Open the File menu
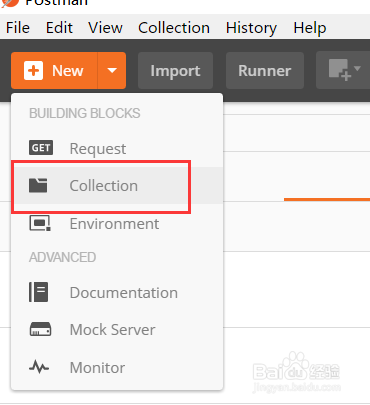Image resolution: width=370 pixels, height=405 pixels. click(x=18, y=28)
